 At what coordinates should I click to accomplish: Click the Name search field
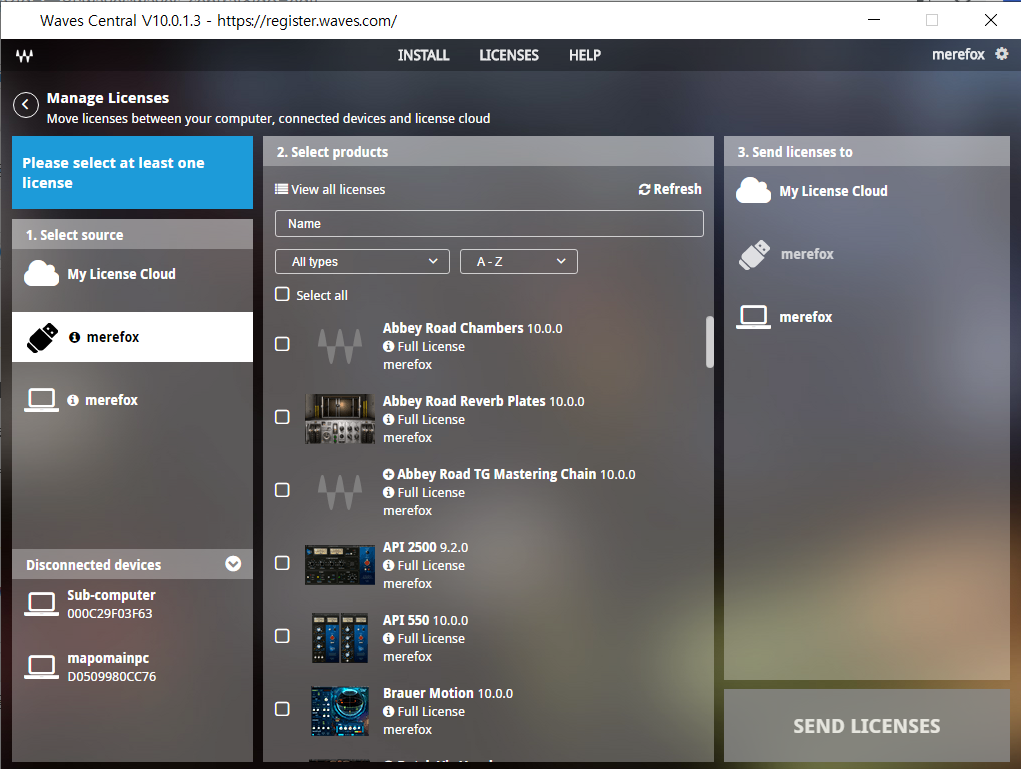[488, 223]
